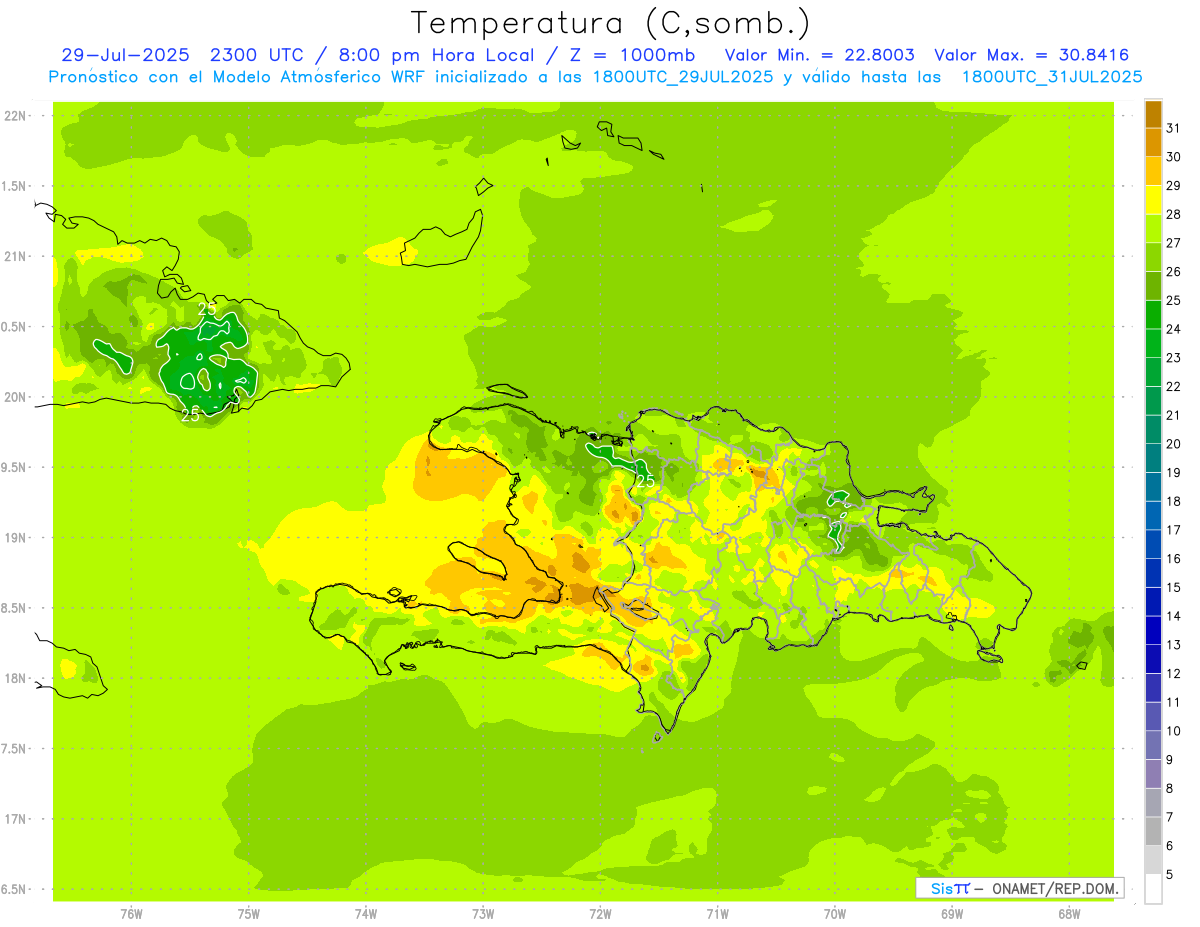This screenshot has width=1200, height=927.
Task: Click the 72W longitude label
Action: [600, 915]
